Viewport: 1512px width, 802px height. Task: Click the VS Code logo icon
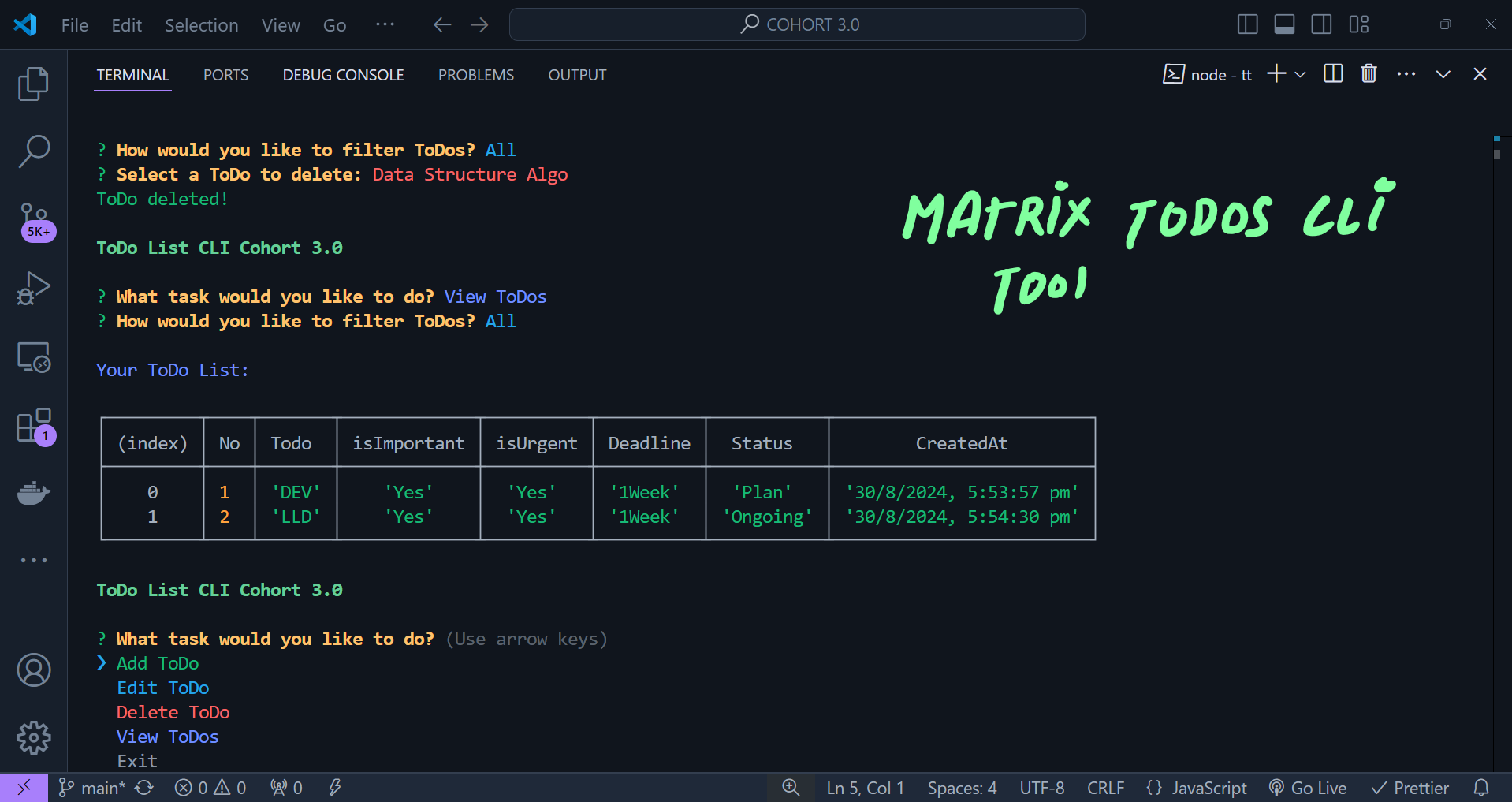pos(25,24)
